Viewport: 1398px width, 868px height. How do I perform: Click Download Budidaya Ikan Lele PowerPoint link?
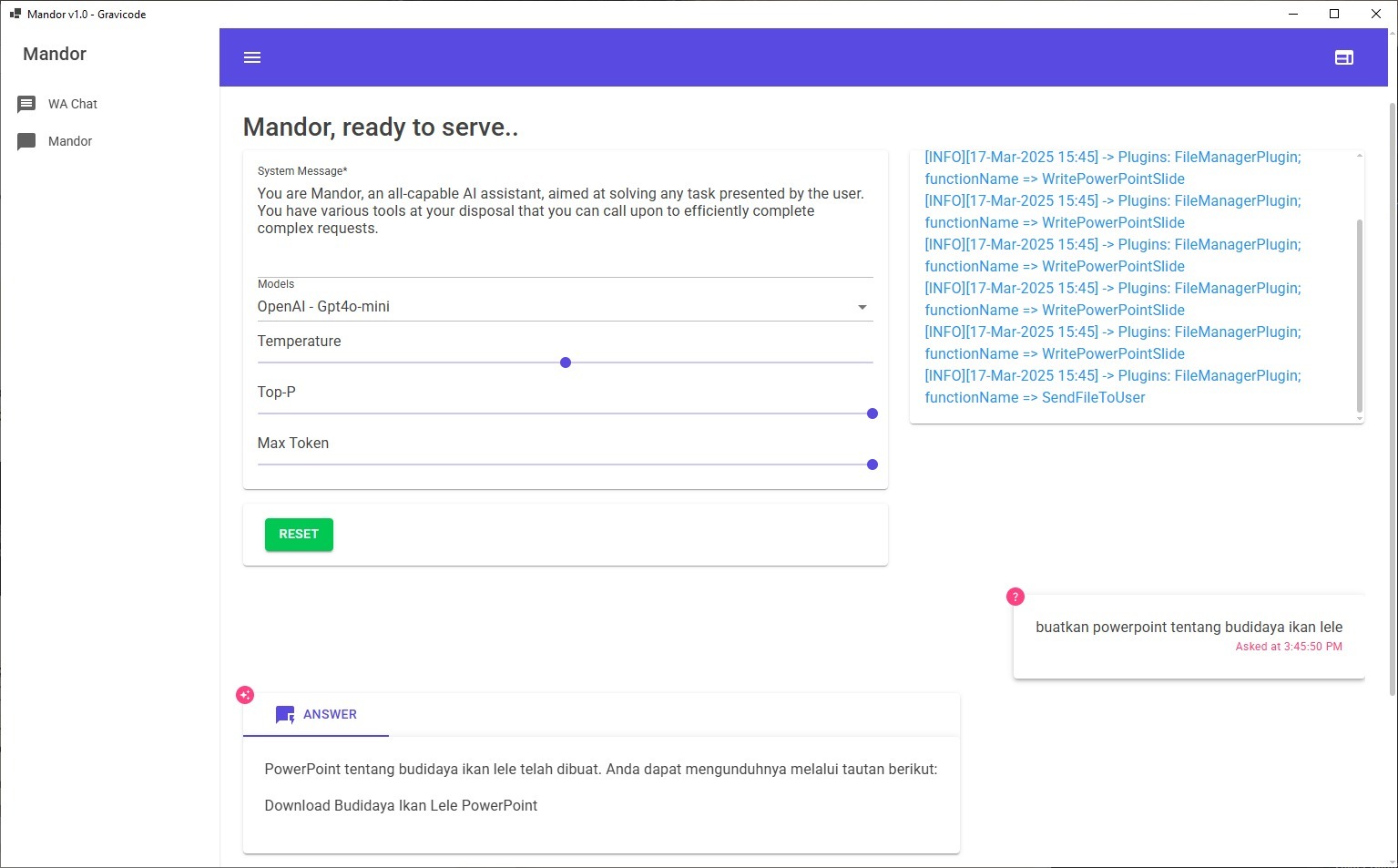coord(401,806)
